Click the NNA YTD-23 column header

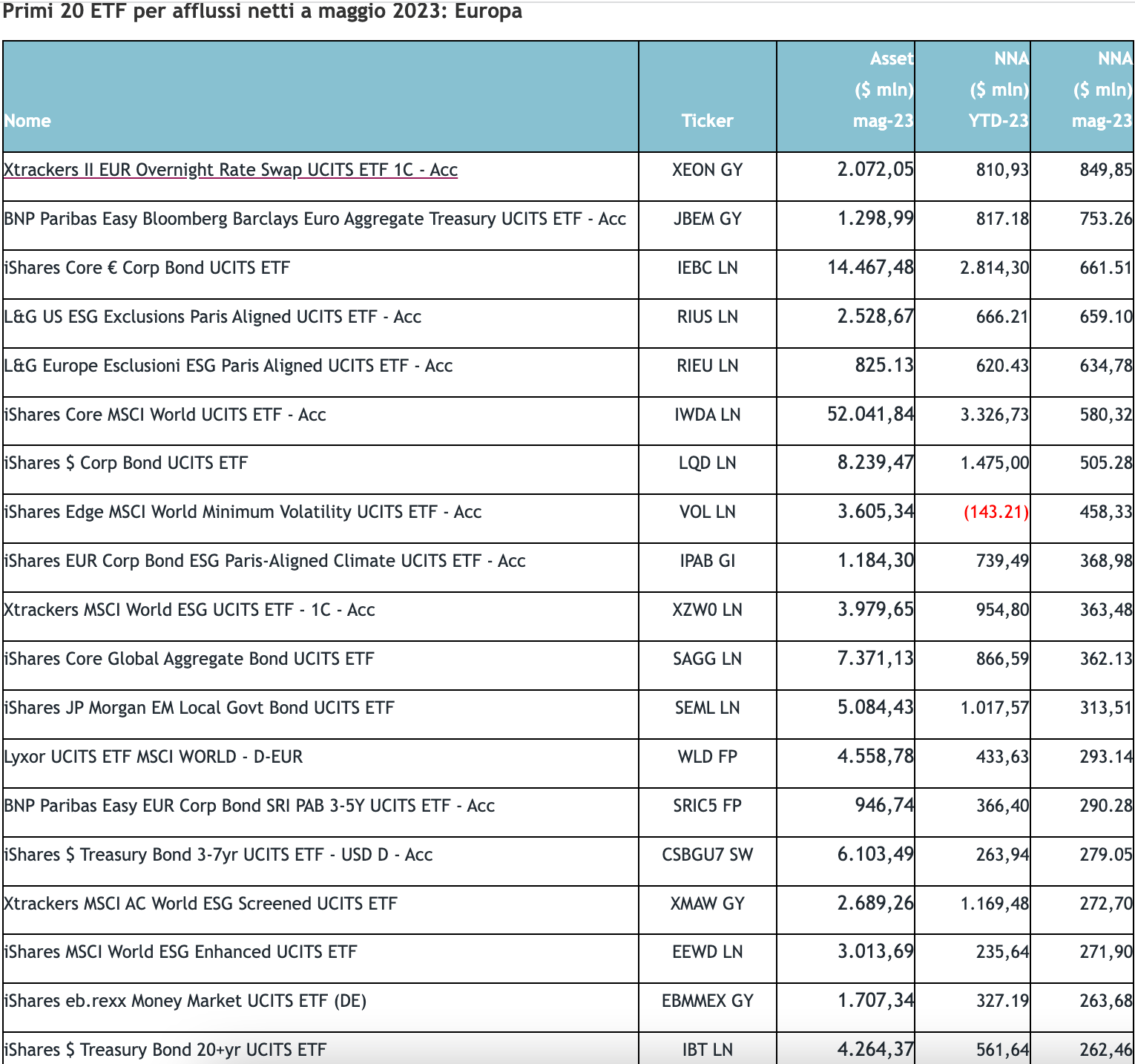click(998, 90)
